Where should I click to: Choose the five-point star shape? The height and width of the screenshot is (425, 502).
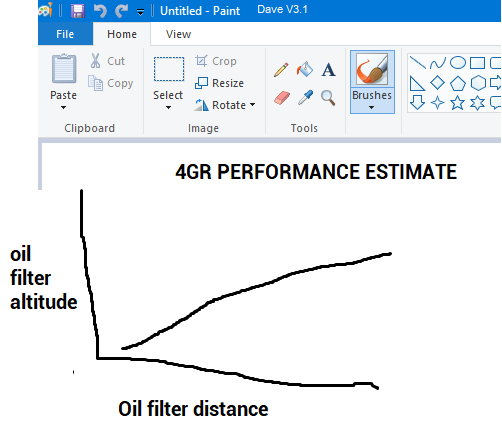[x=457, y=103]
